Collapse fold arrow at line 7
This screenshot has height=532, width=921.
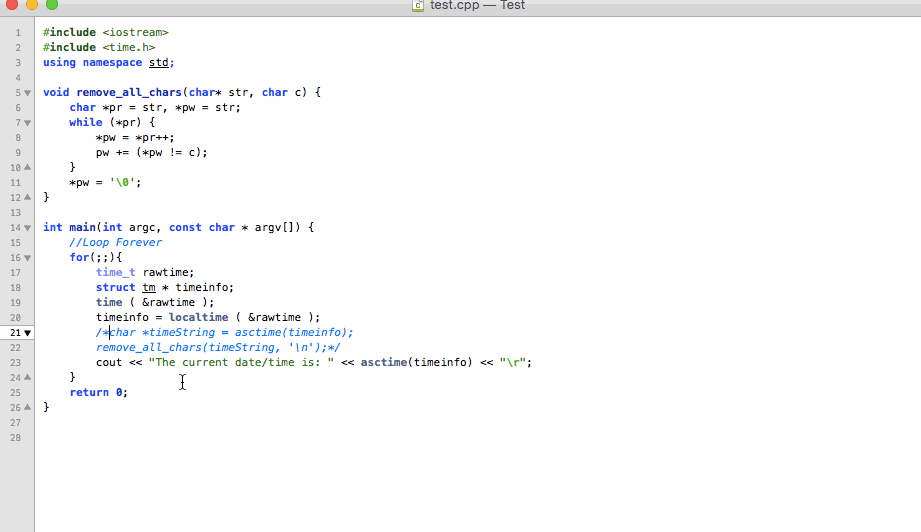pyautogui.click(x=28, y=123)
